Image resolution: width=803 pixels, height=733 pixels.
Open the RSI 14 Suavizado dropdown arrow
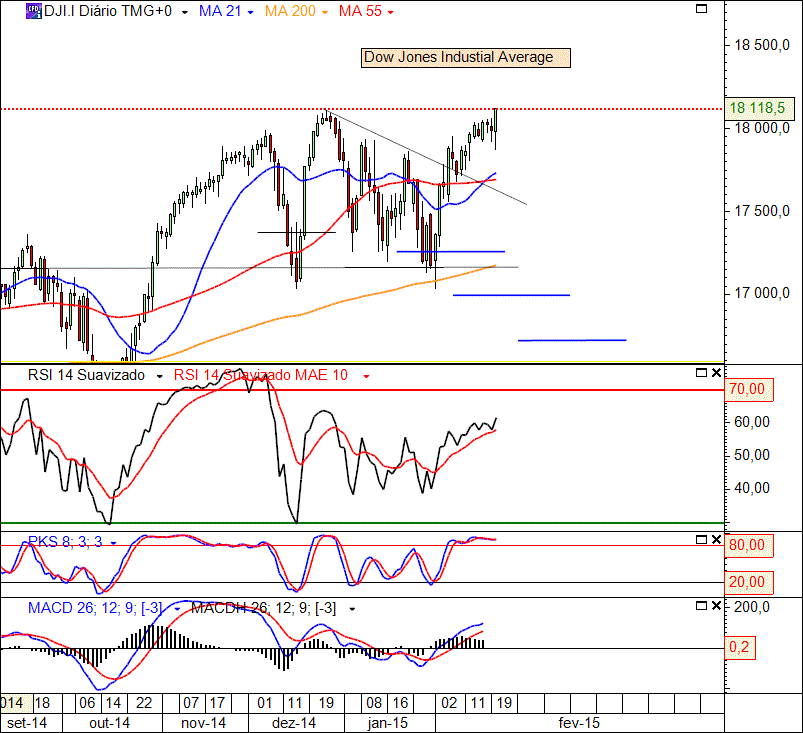pyautogui.click(x=159, y=376)
